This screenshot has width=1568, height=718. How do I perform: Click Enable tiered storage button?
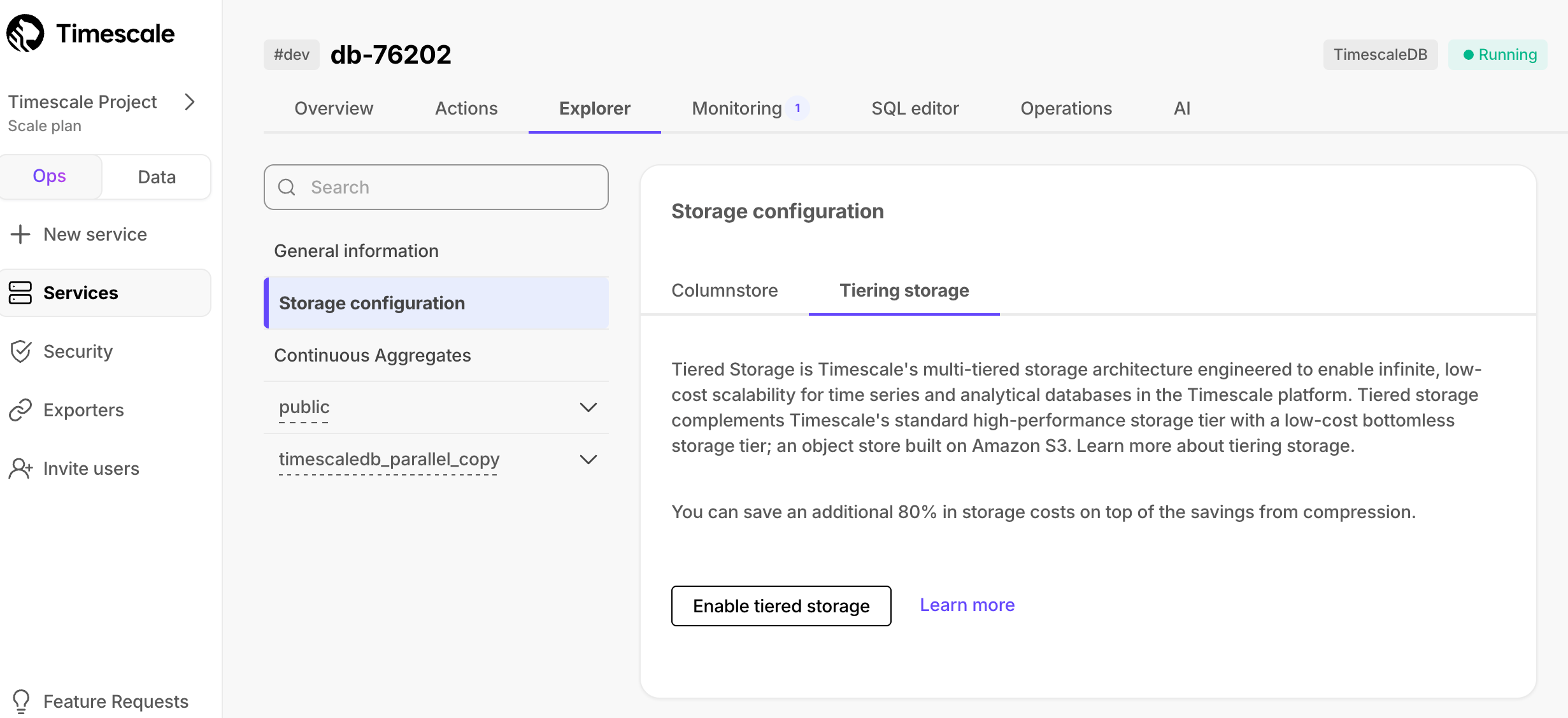point(781,606)
